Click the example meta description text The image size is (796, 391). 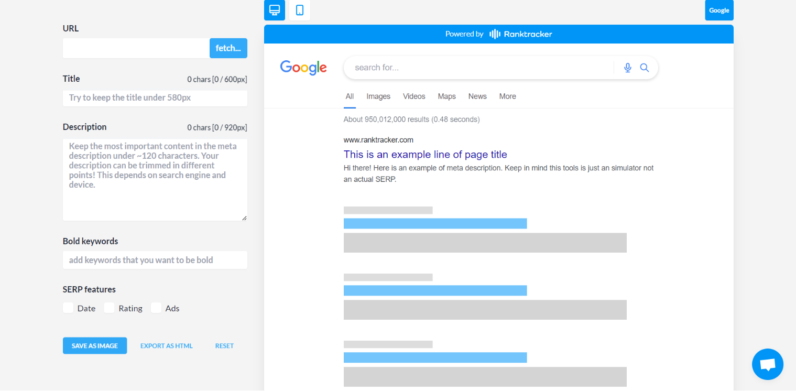(x=499, y=174)
